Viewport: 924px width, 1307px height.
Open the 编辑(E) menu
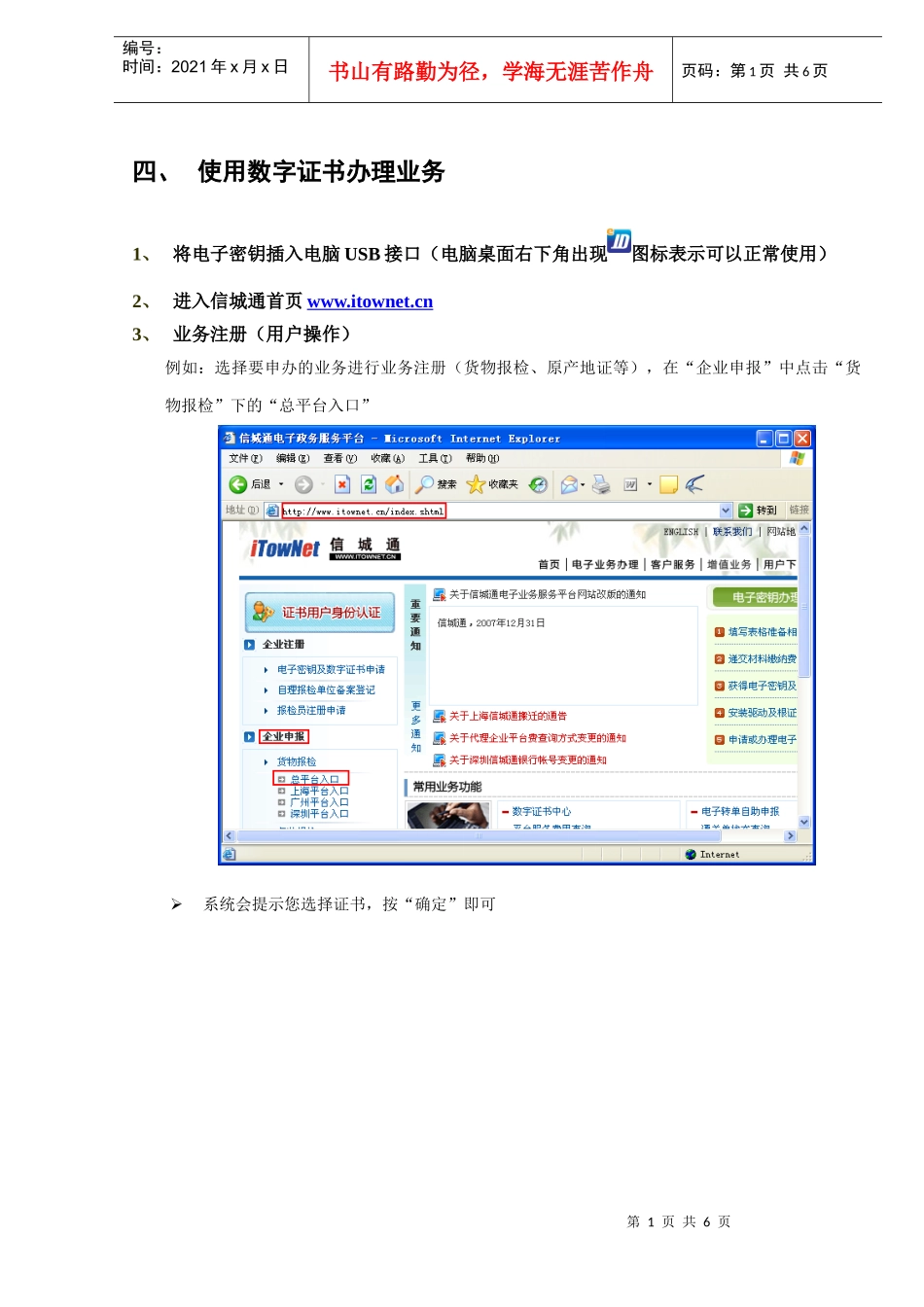click(293, 459)
